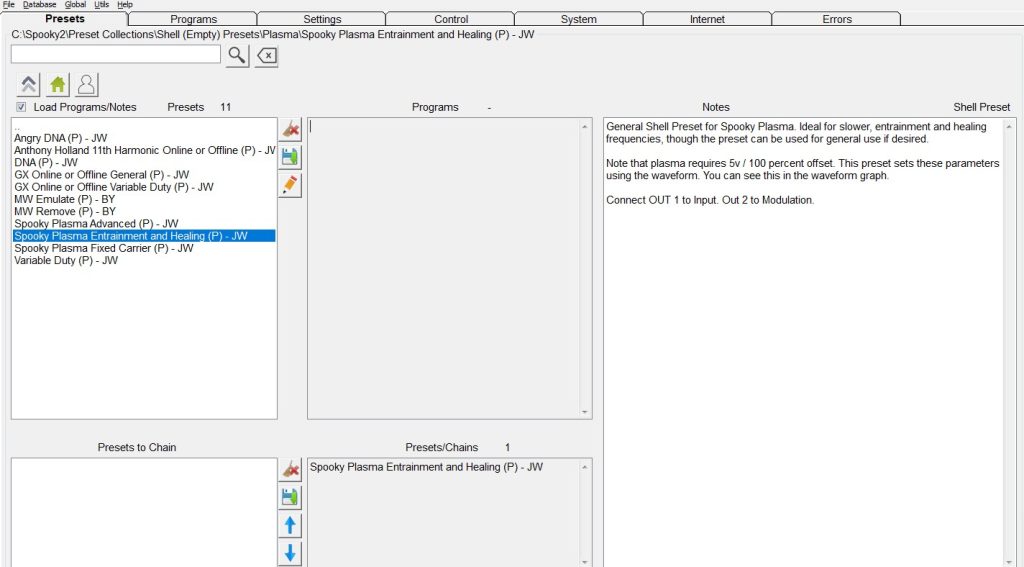Click inside the preset search input field

tap(115, 55)
